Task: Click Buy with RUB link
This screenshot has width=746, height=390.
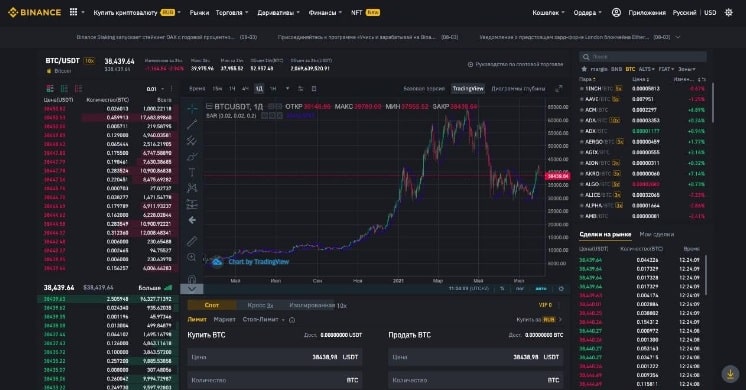Action: 539,320
